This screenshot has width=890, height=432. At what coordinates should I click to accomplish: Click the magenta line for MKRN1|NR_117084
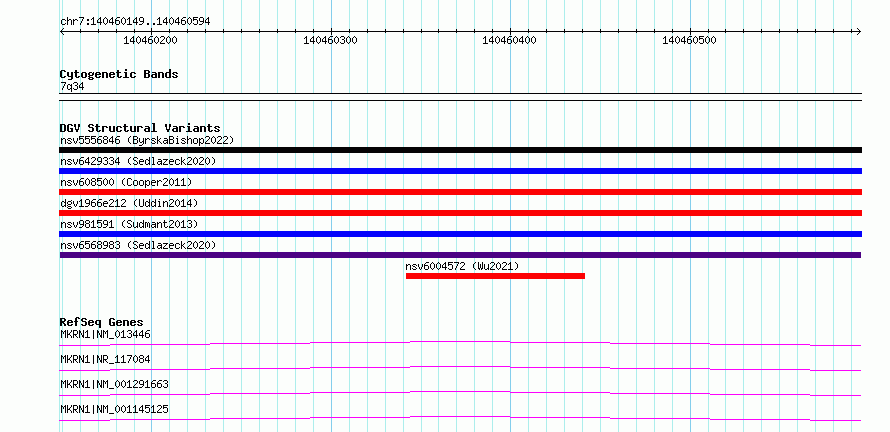coord(460,368)
